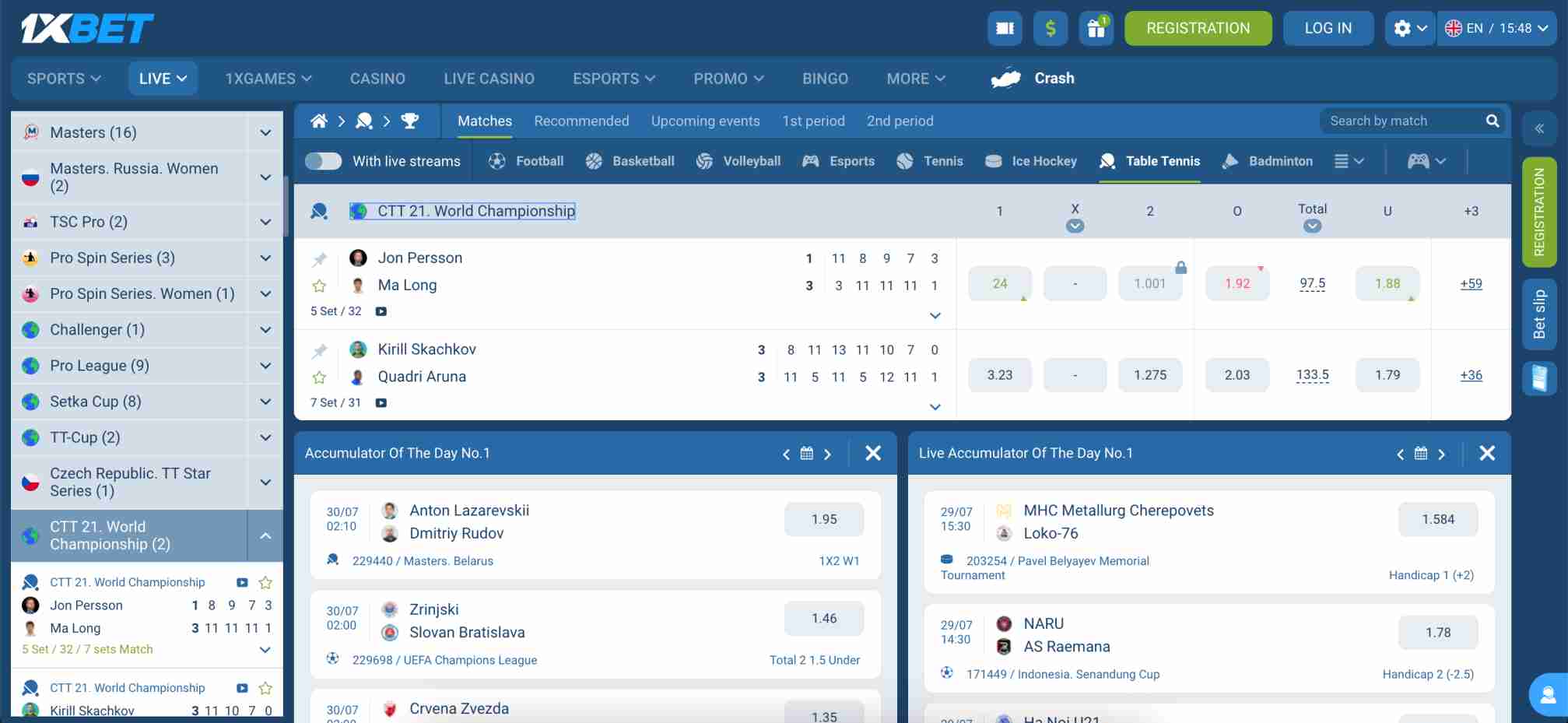This screenshot has width=1568, height=723.
Task: Bet on odds 3.23 for Kirill Skachkov
Action: pos(1000,375)
